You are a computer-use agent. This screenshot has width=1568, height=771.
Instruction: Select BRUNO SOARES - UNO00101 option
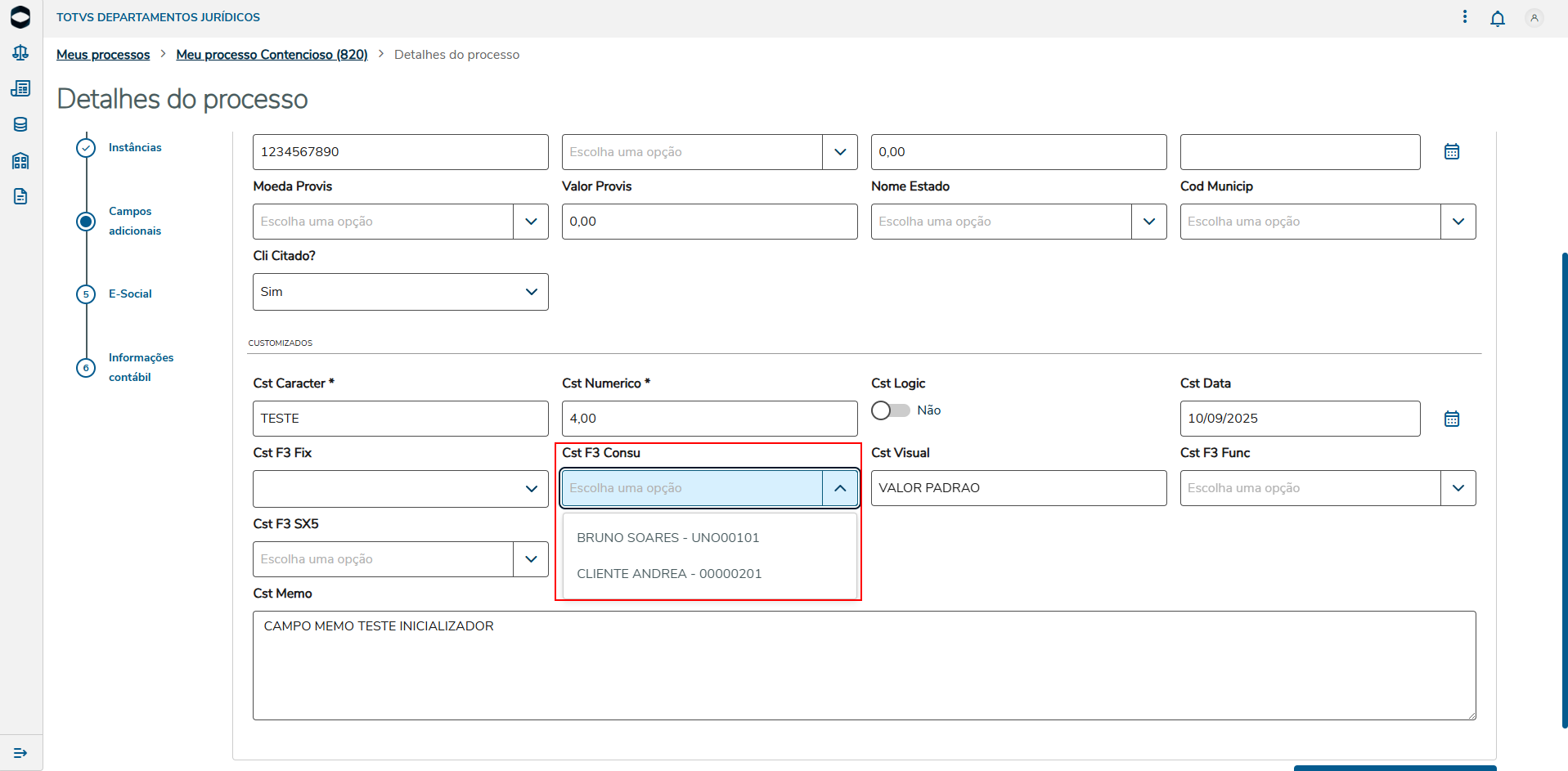(x=668, y=538)
